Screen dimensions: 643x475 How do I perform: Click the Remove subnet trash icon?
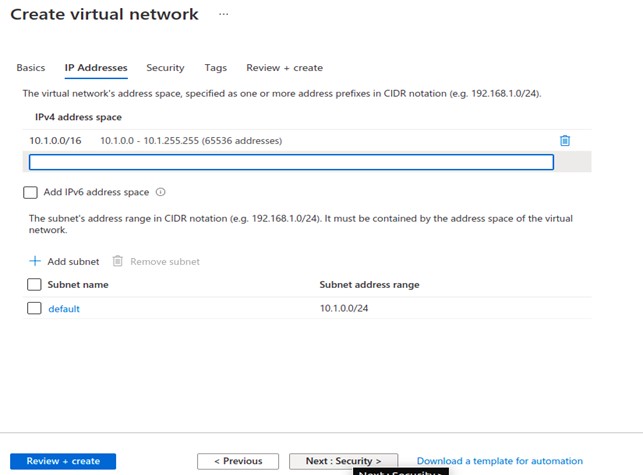118,261
